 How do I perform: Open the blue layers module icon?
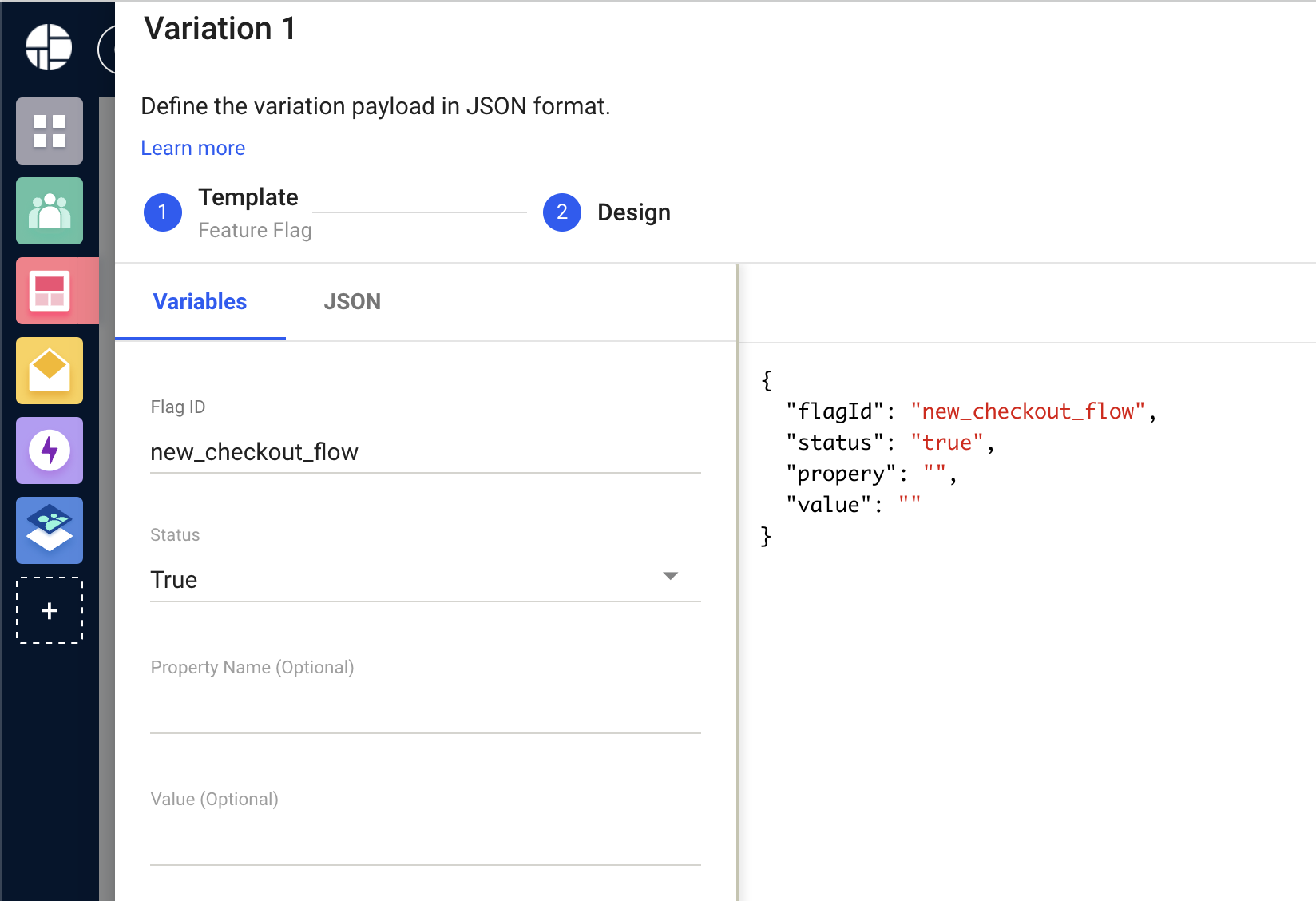(x=50, y=530)
